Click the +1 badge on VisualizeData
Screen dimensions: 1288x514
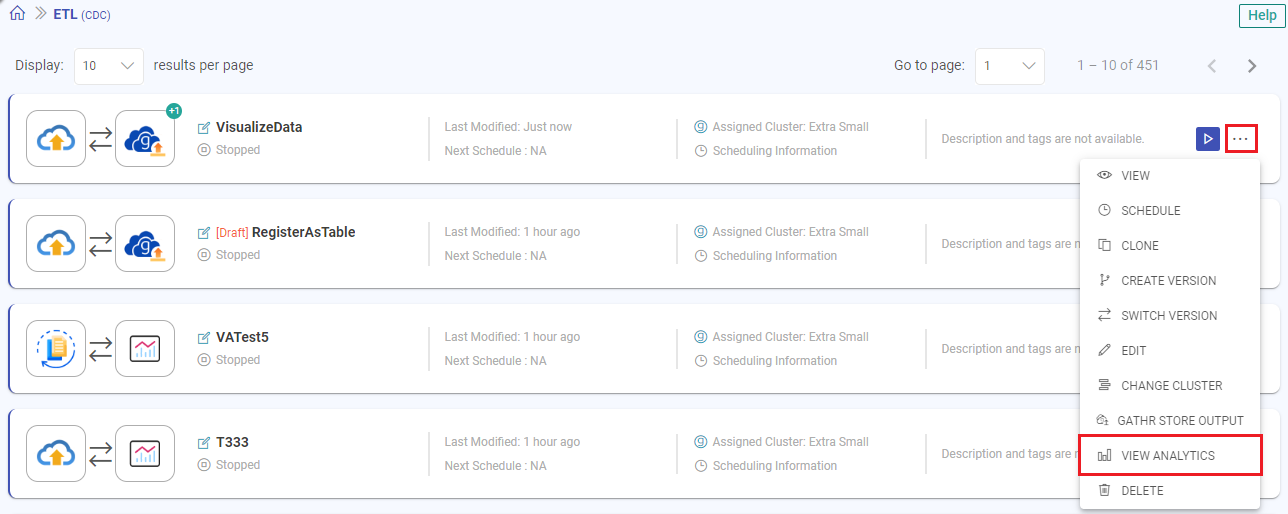[x=173, y=111]
